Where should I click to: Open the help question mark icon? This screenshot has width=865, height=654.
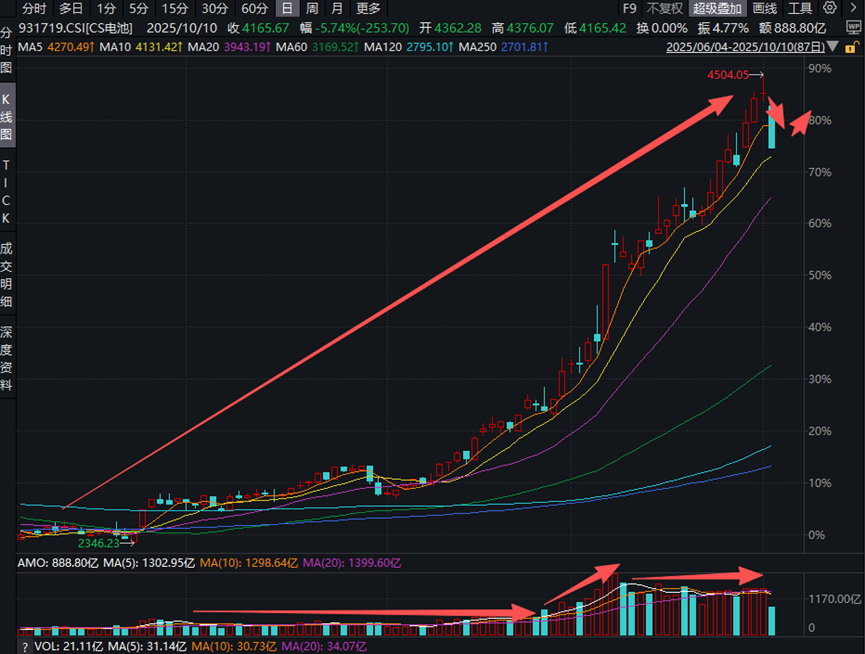[x=24, y=646]
